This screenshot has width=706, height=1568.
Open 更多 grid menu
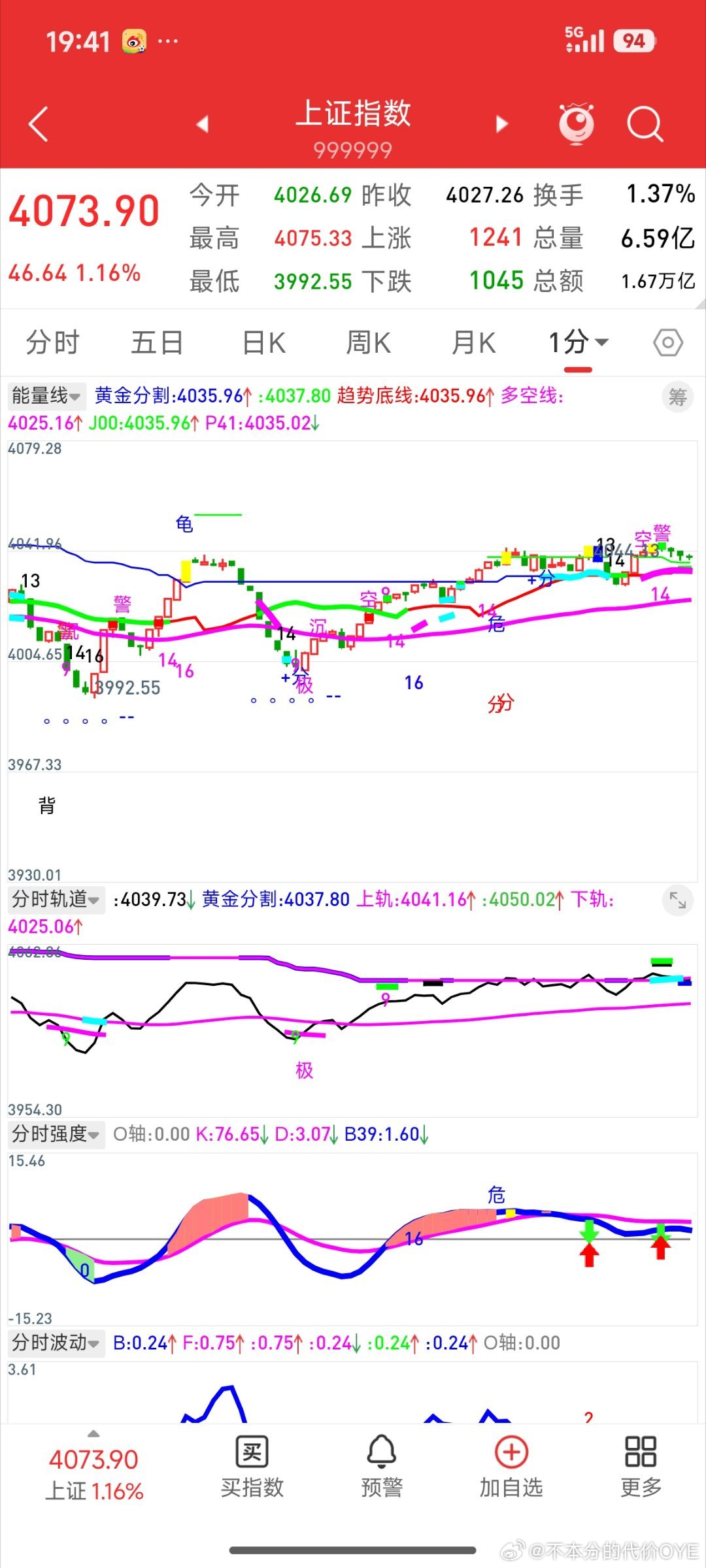coord(641,1466)
